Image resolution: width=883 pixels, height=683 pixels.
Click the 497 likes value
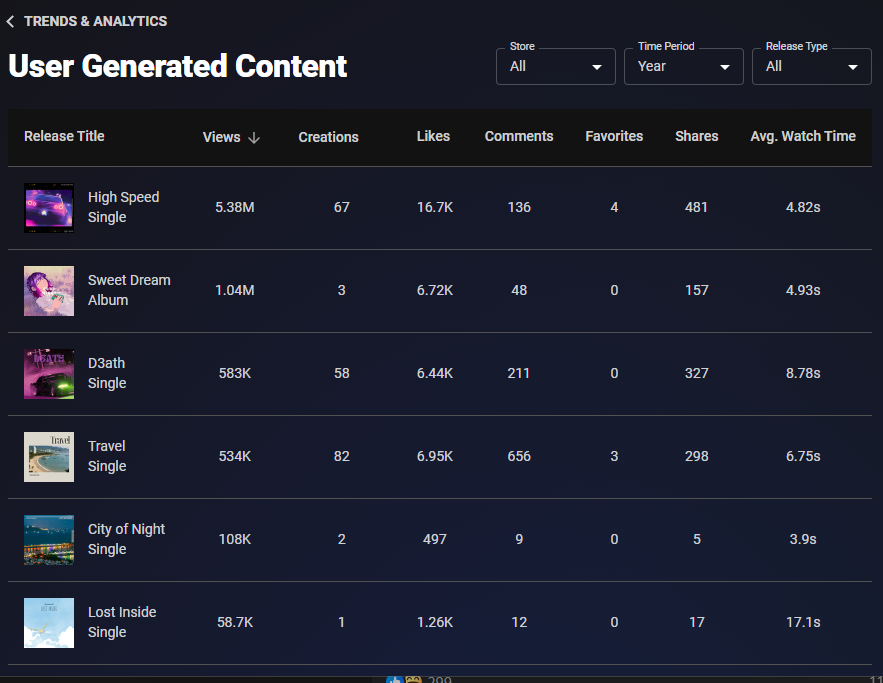(435, 539)
